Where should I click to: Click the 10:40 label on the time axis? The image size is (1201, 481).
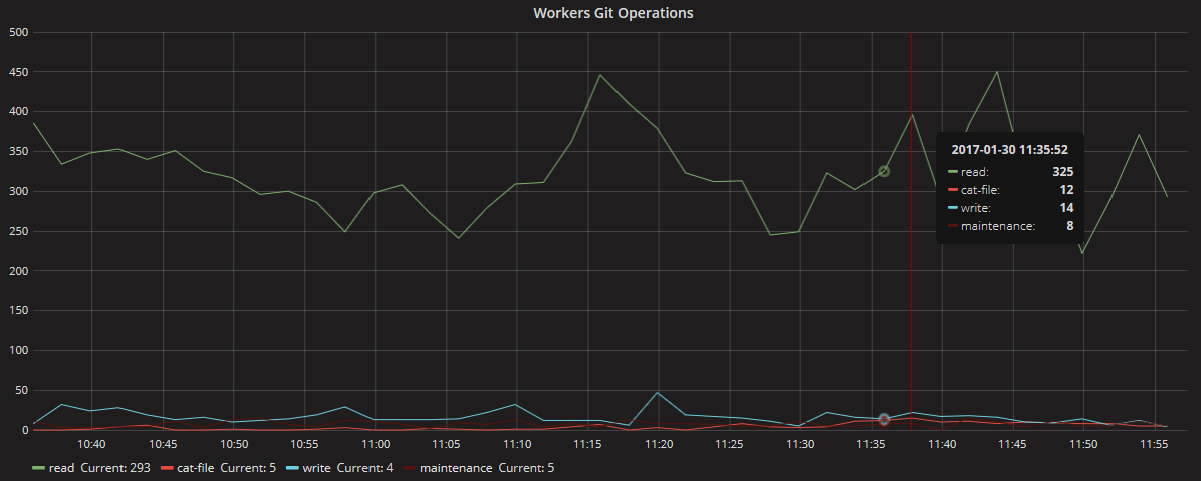click(91, 444)
